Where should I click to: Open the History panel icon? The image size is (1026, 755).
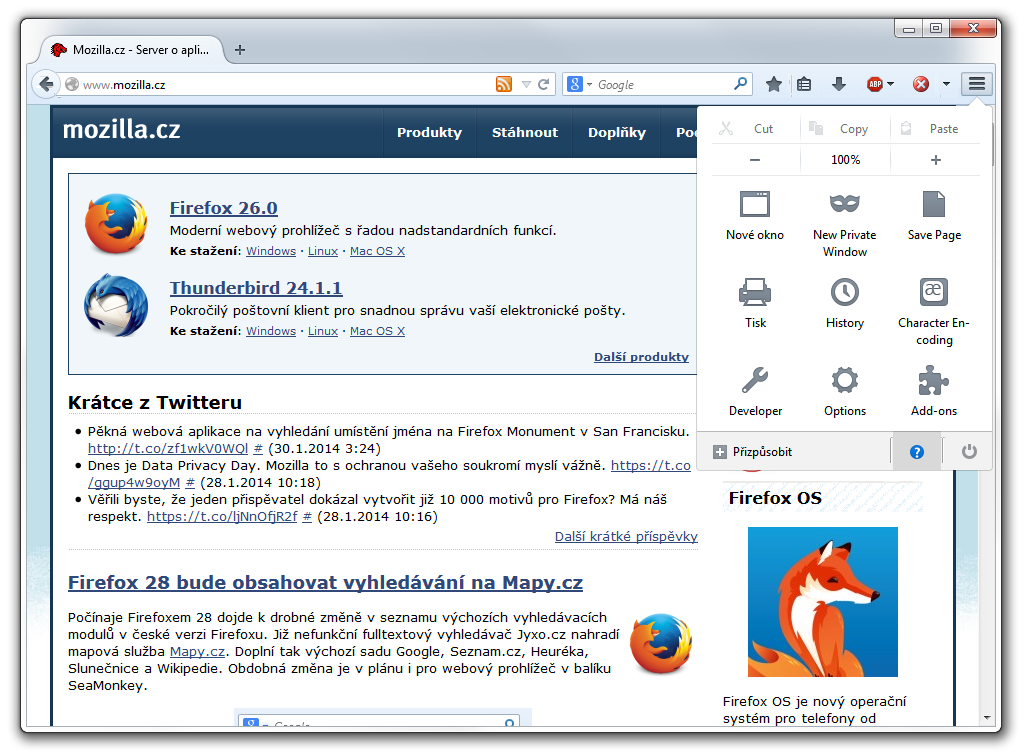[844, 293]
